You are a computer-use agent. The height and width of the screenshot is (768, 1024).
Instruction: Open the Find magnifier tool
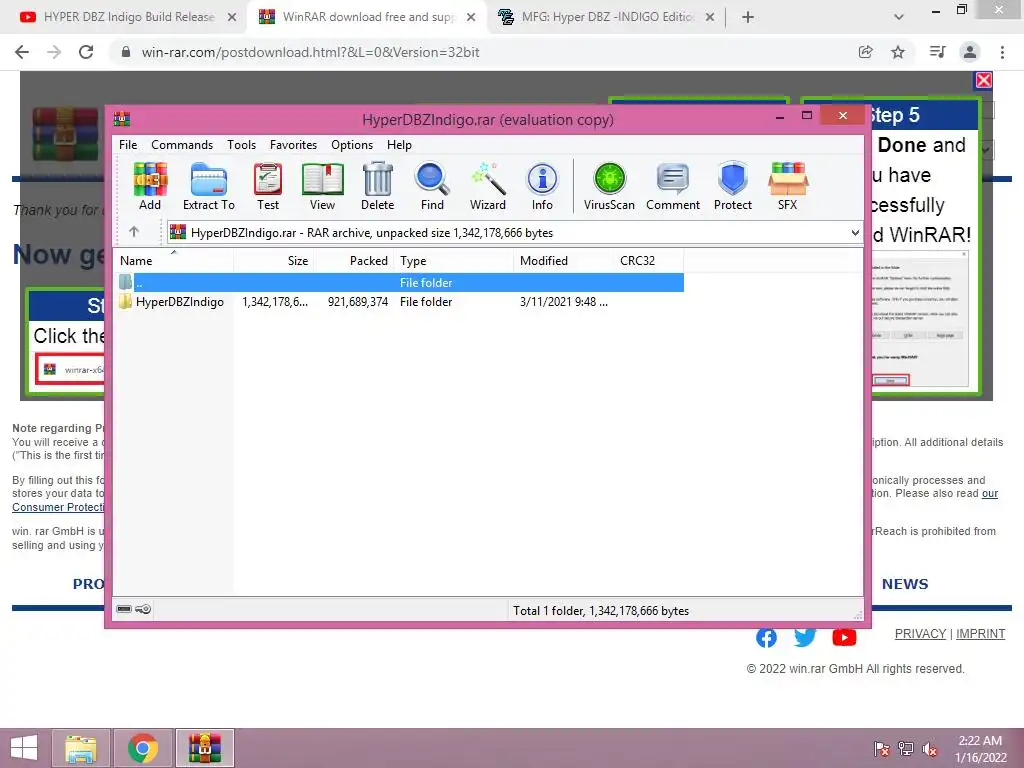pos(432,186)
